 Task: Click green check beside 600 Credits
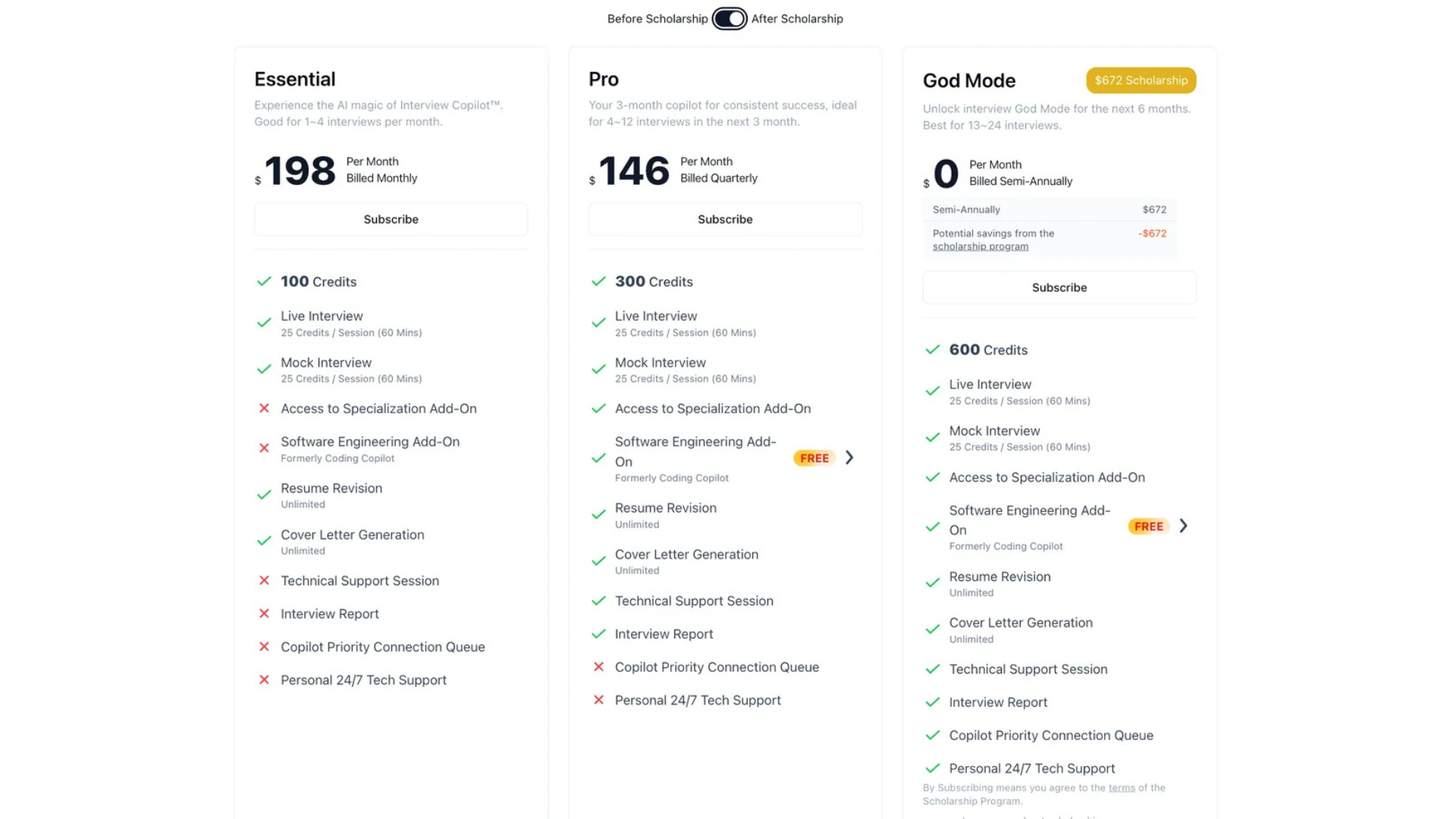click(932, 350)
